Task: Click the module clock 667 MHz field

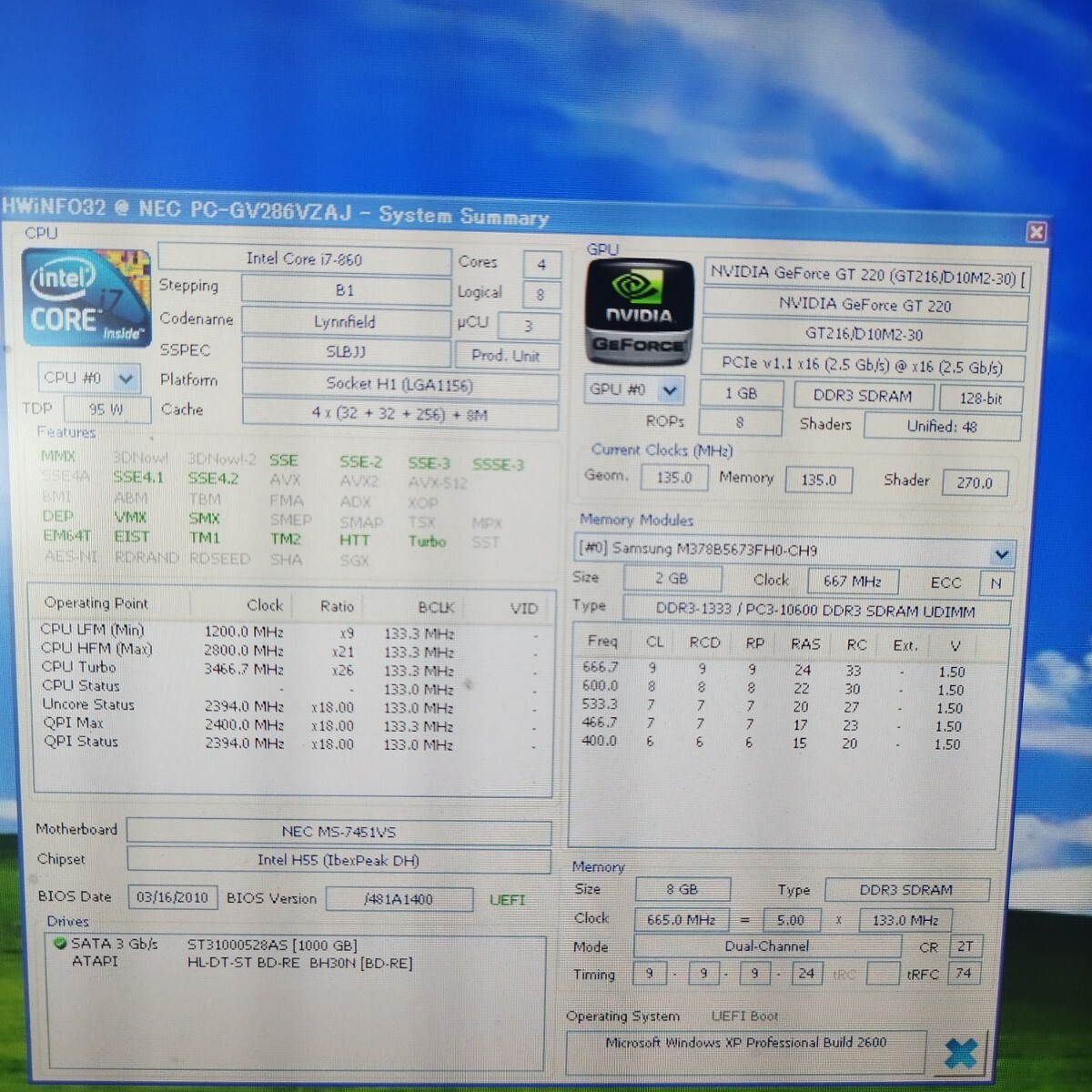Action: (x=853, y=581)
